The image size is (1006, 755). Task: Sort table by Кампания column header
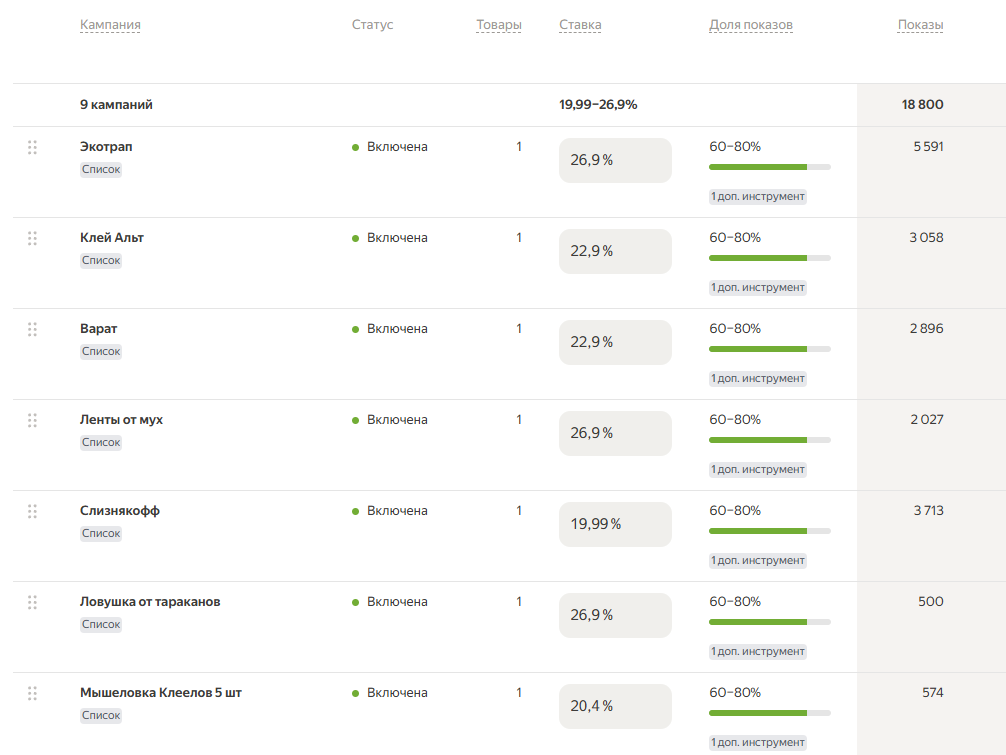pyautogui.click(x=110, y=25)
